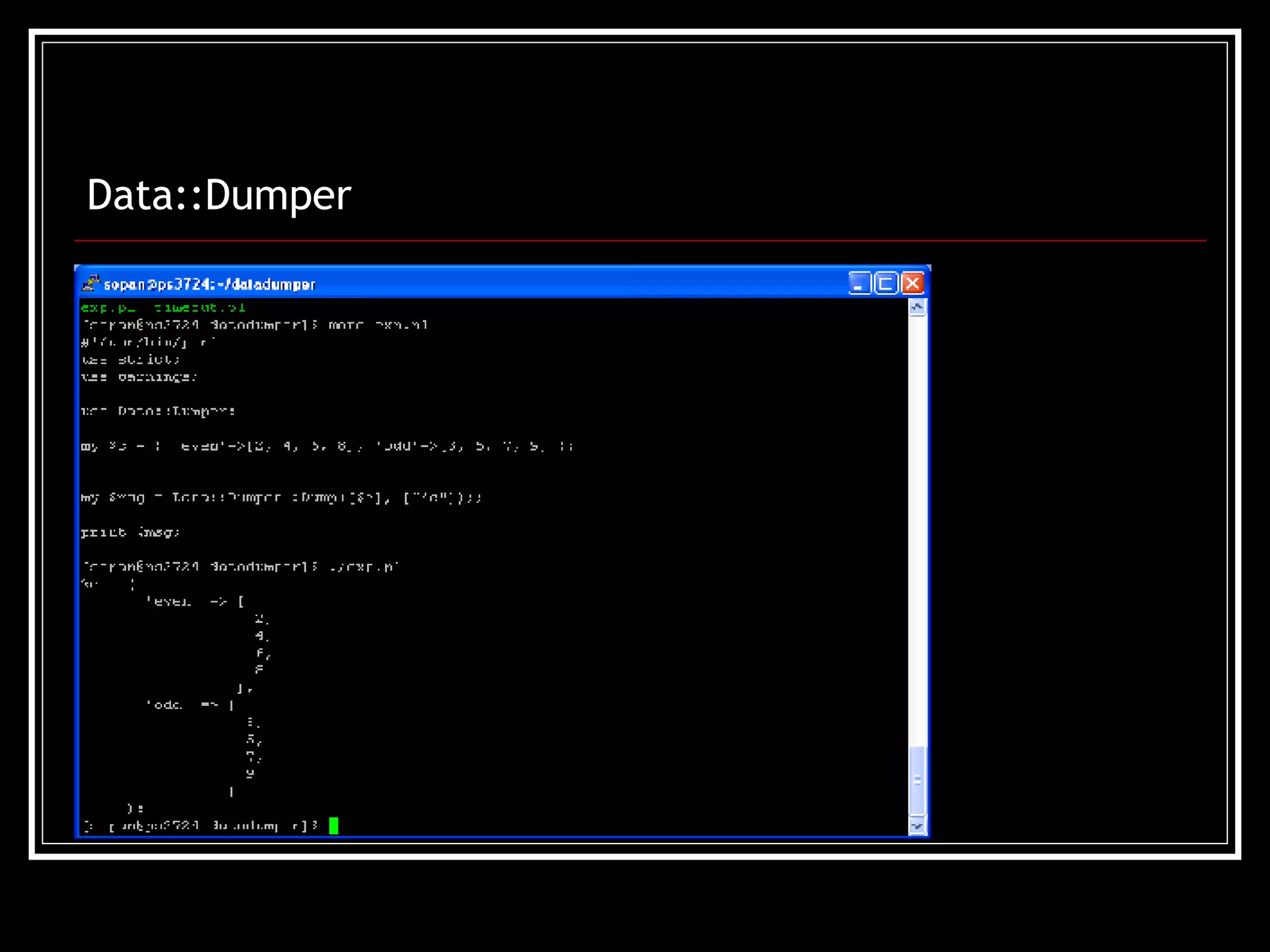Click the terminal scrollbar down arrow
Viewport: 1270px width, 952px height.
(917, 826)
